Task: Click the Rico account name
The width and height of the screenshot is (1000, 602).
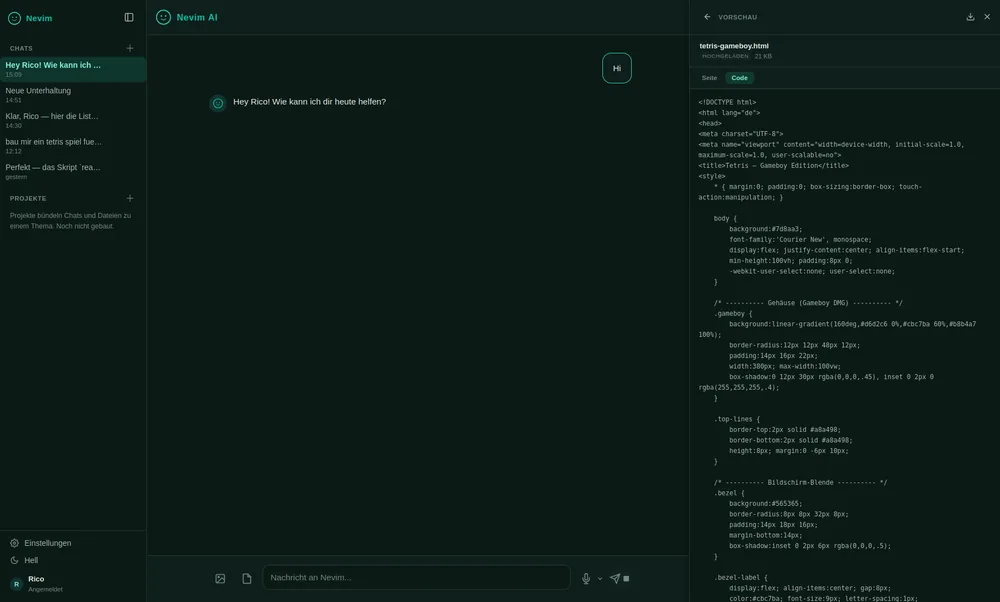Action: click(x=36, y=579)
